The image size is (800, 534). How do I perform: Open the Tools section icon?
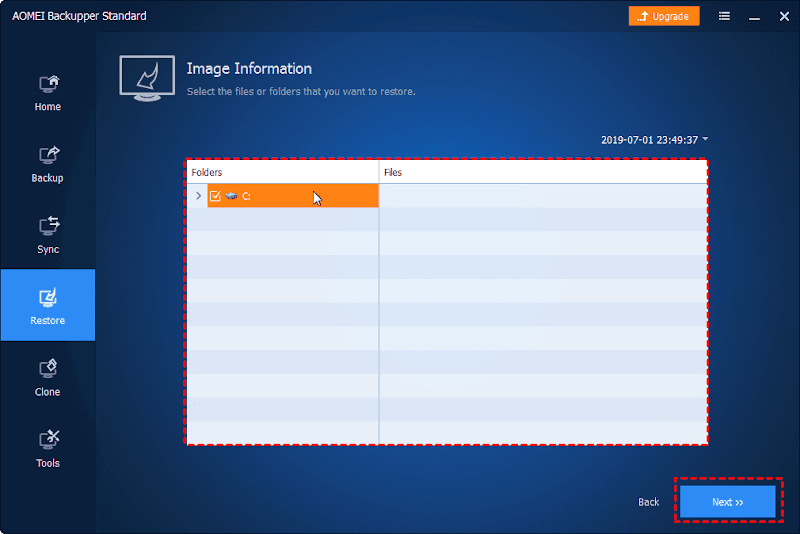click(x=48, y=440)
